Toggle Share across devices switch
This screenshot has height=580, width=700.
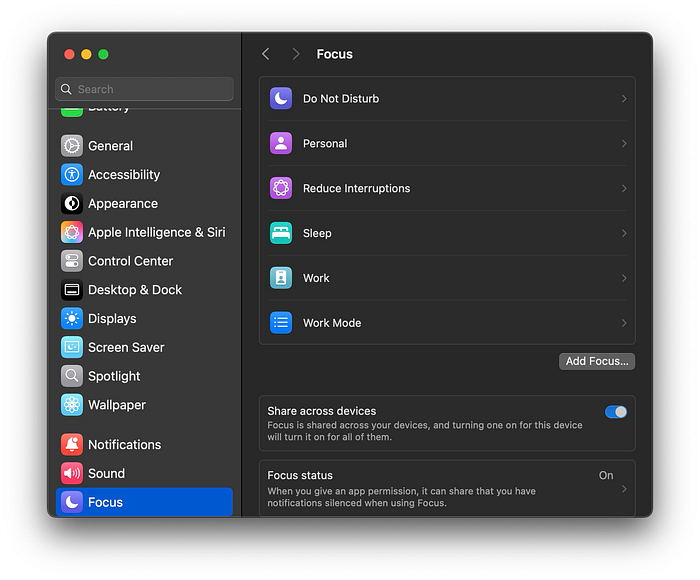click(616, 412)
